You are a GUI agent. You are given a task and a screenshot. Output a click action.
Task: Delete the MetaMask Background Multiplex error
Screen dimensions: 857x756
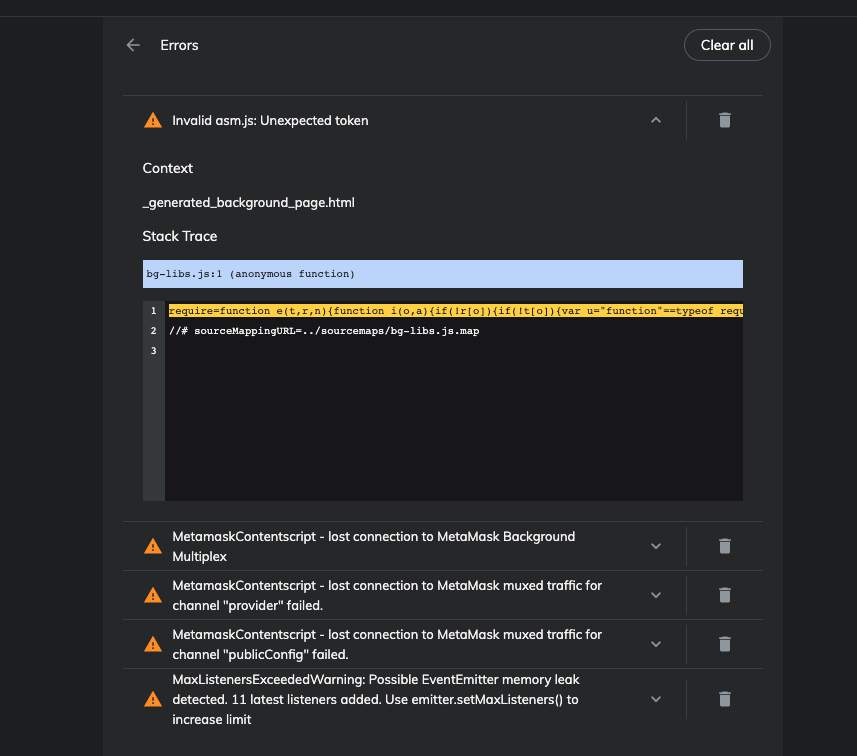tap(724, 545)
